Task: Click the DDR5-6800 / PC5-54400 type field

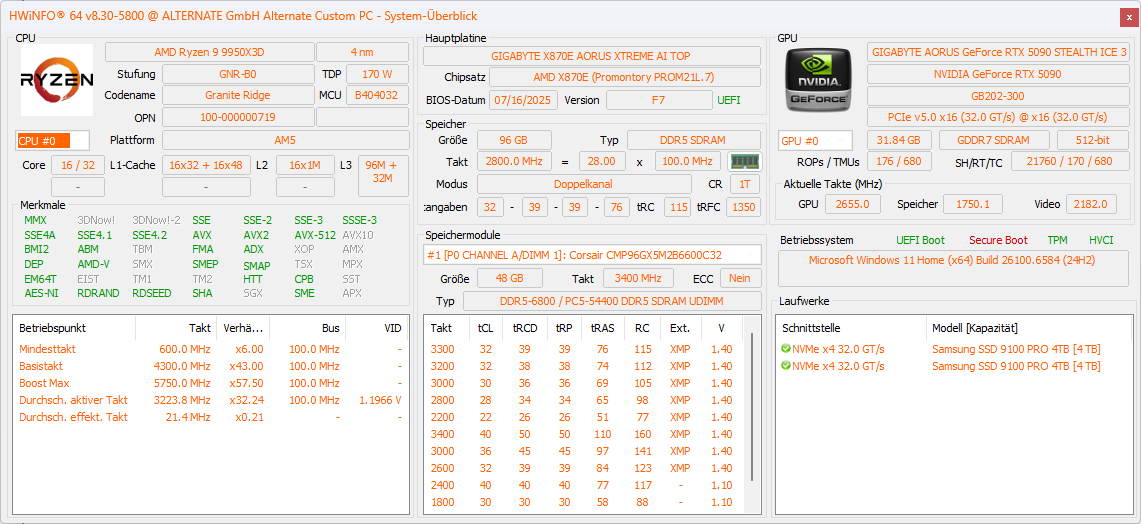Action: 611,301
